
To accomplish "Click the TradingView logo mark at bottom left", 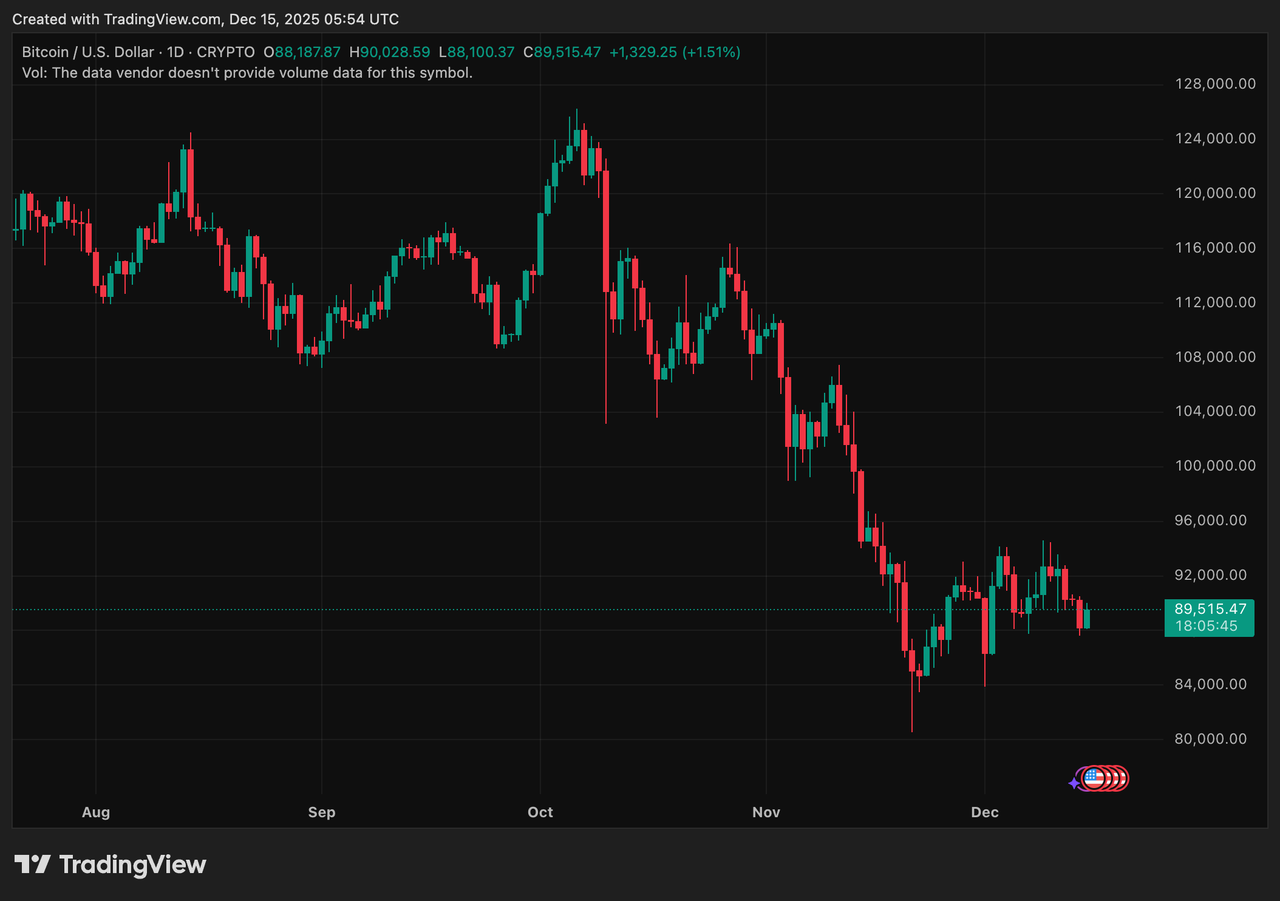I will tap(33, 865).
